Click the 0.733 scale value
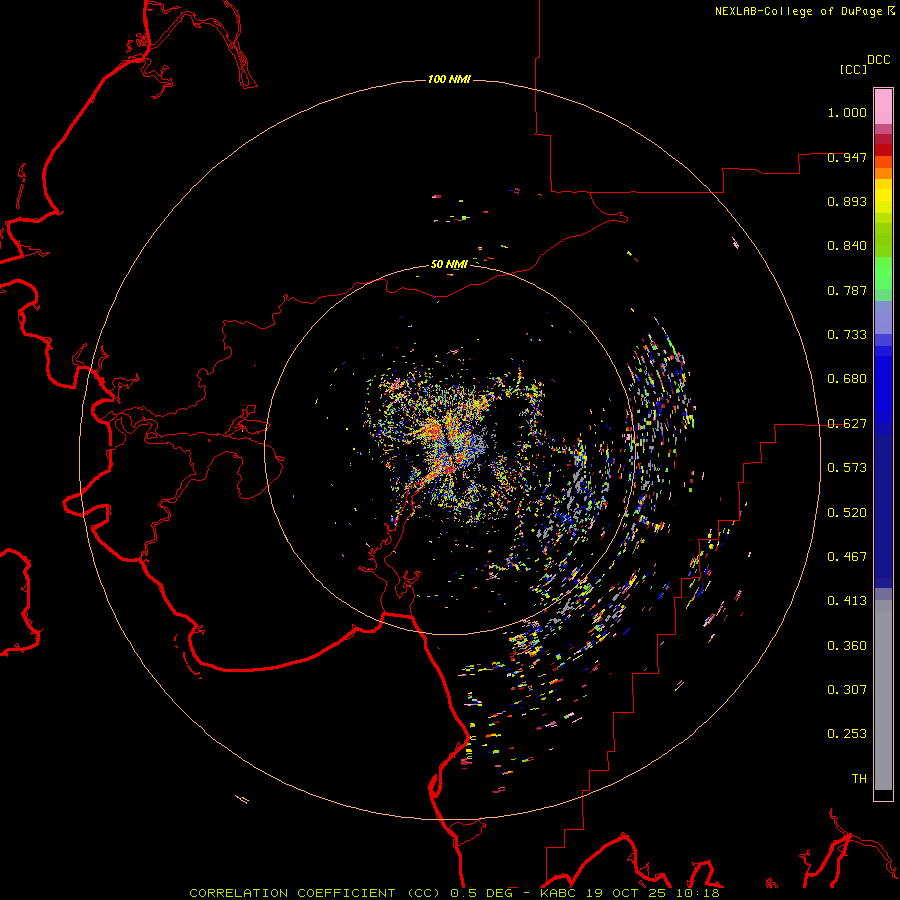 (x=847, y=335)
